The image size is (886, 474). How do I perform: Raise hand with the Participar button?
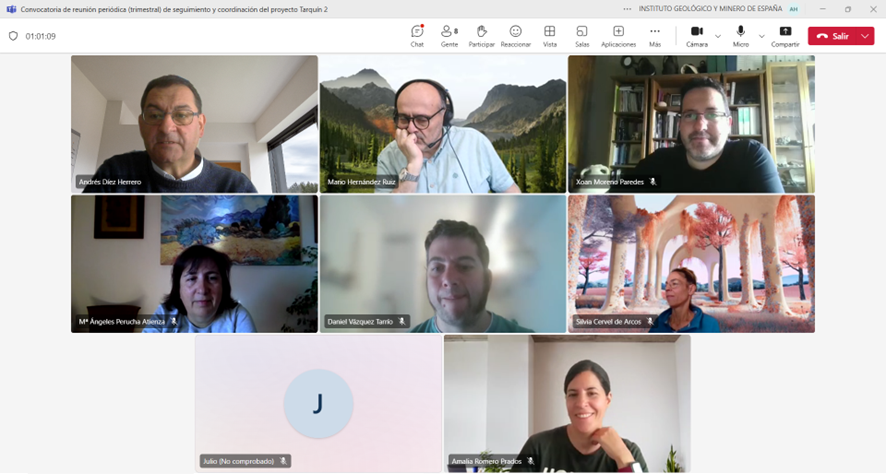[x=481, y=35]
